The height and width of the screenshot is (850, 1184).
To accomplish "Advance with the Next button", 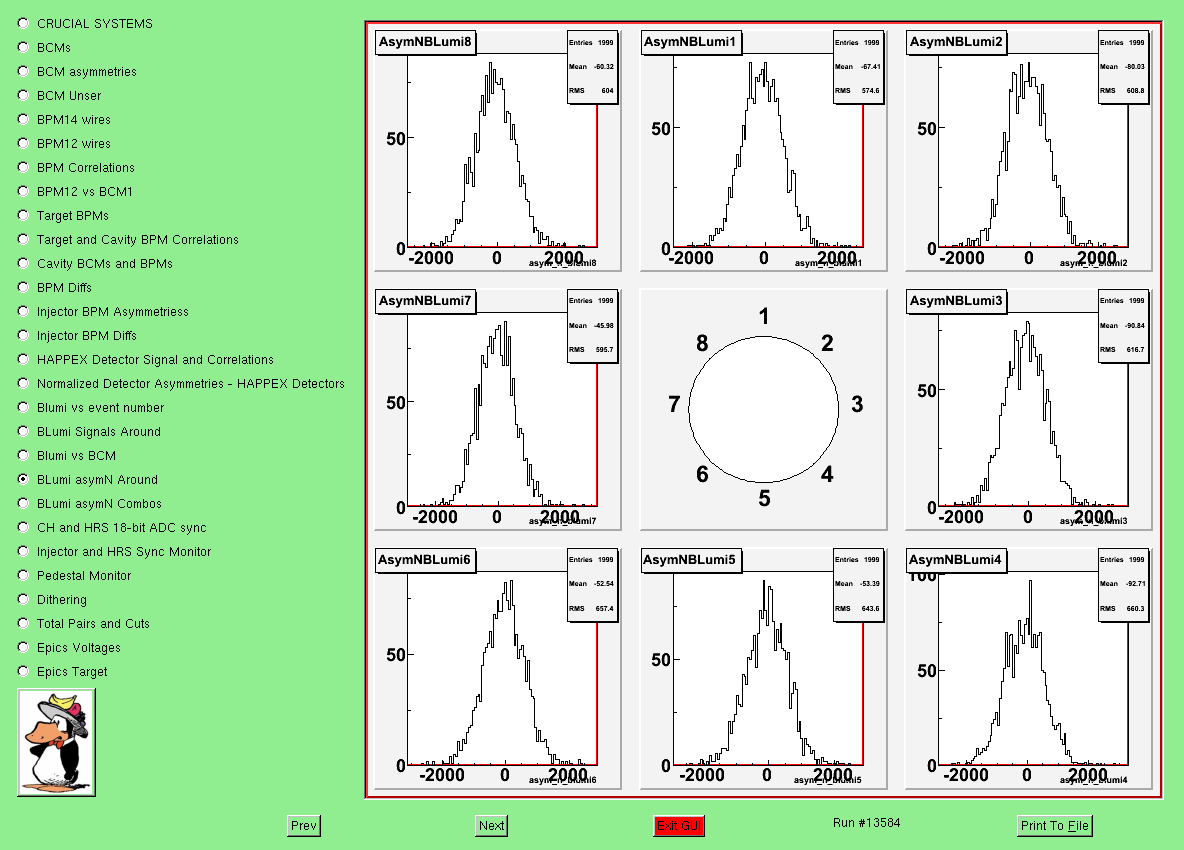I will [492, 826].
